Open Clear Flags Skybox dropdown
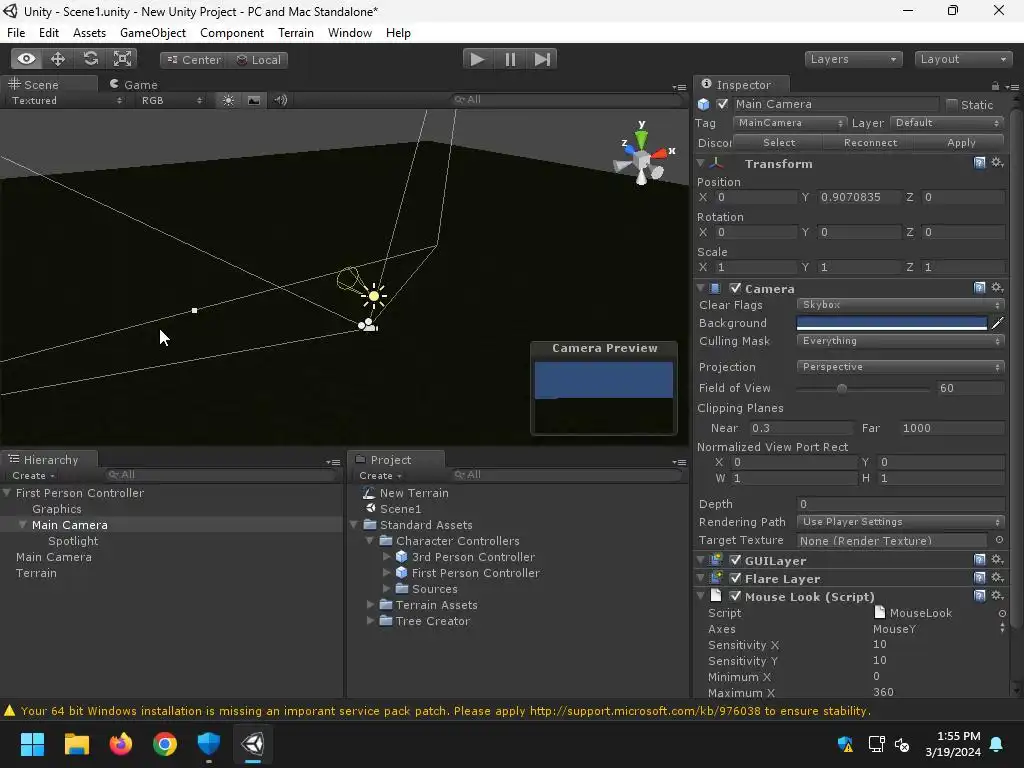 coord(900,305)
